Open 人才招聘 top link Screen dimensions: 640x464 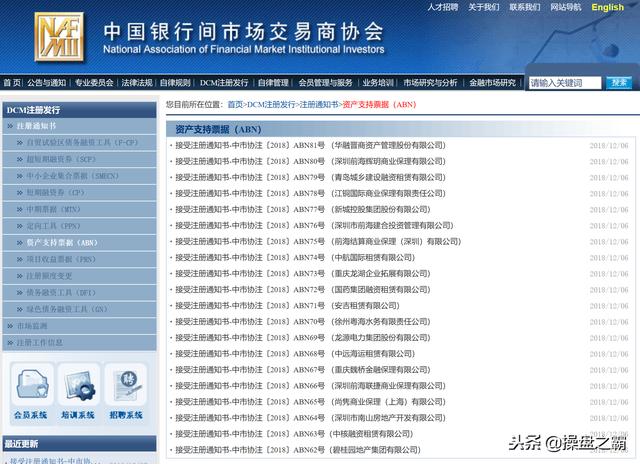click(x=442, y=7)
